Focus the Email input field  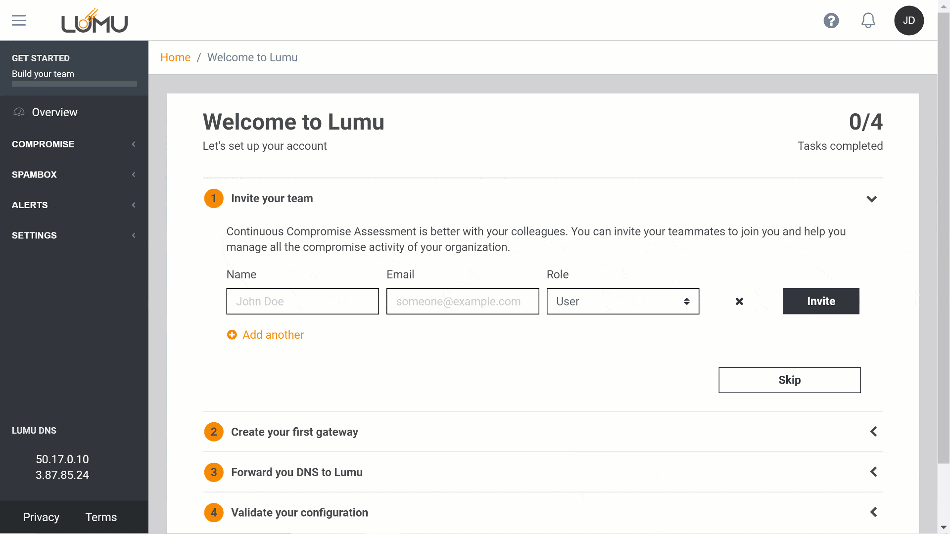[x=462, y=301]
